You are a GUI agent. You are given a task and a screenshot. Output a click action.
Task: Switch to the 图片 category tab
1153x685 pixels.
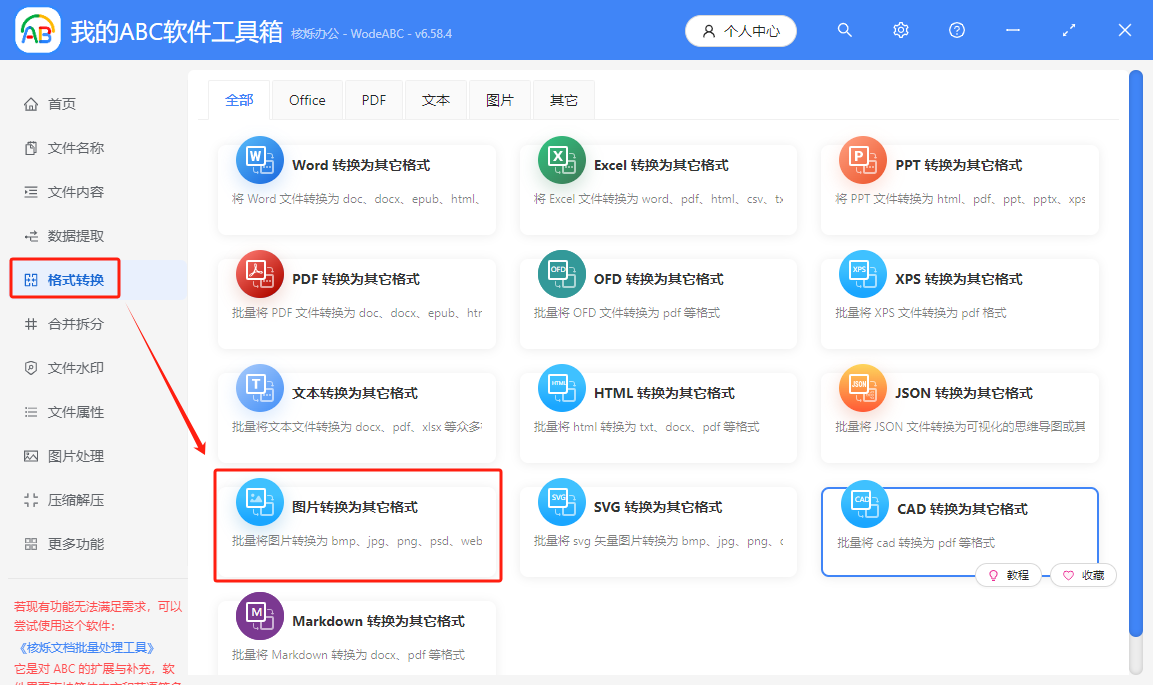pos(499,99)
